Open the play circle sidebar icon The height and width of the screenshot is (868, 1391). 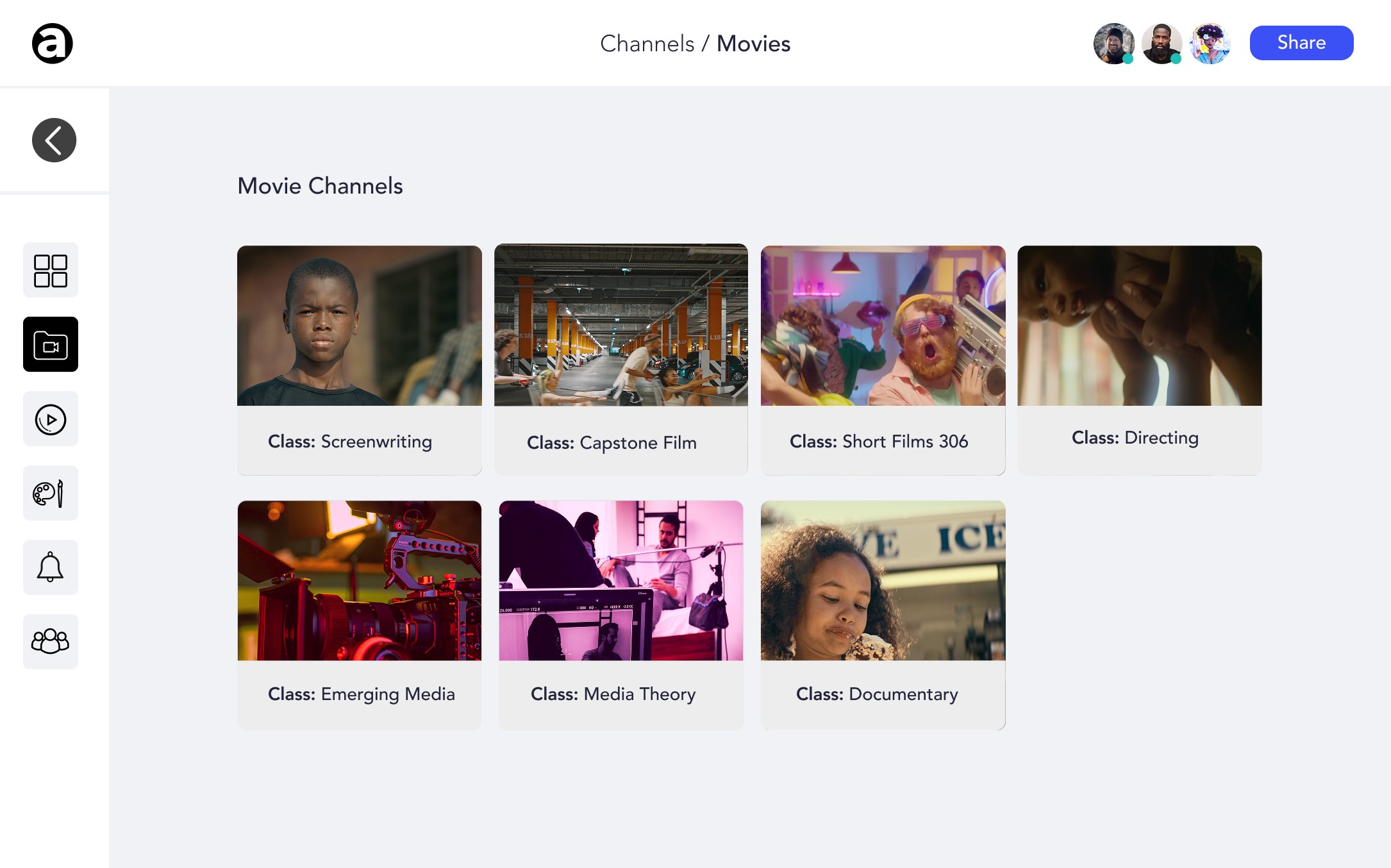(x=51, y=419)
